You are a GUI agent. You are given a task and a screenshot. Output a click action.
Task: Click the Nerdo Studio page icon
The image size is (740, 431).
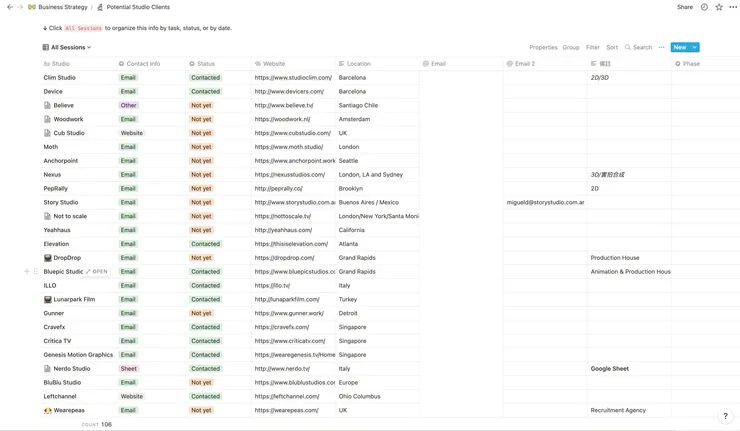47,369
